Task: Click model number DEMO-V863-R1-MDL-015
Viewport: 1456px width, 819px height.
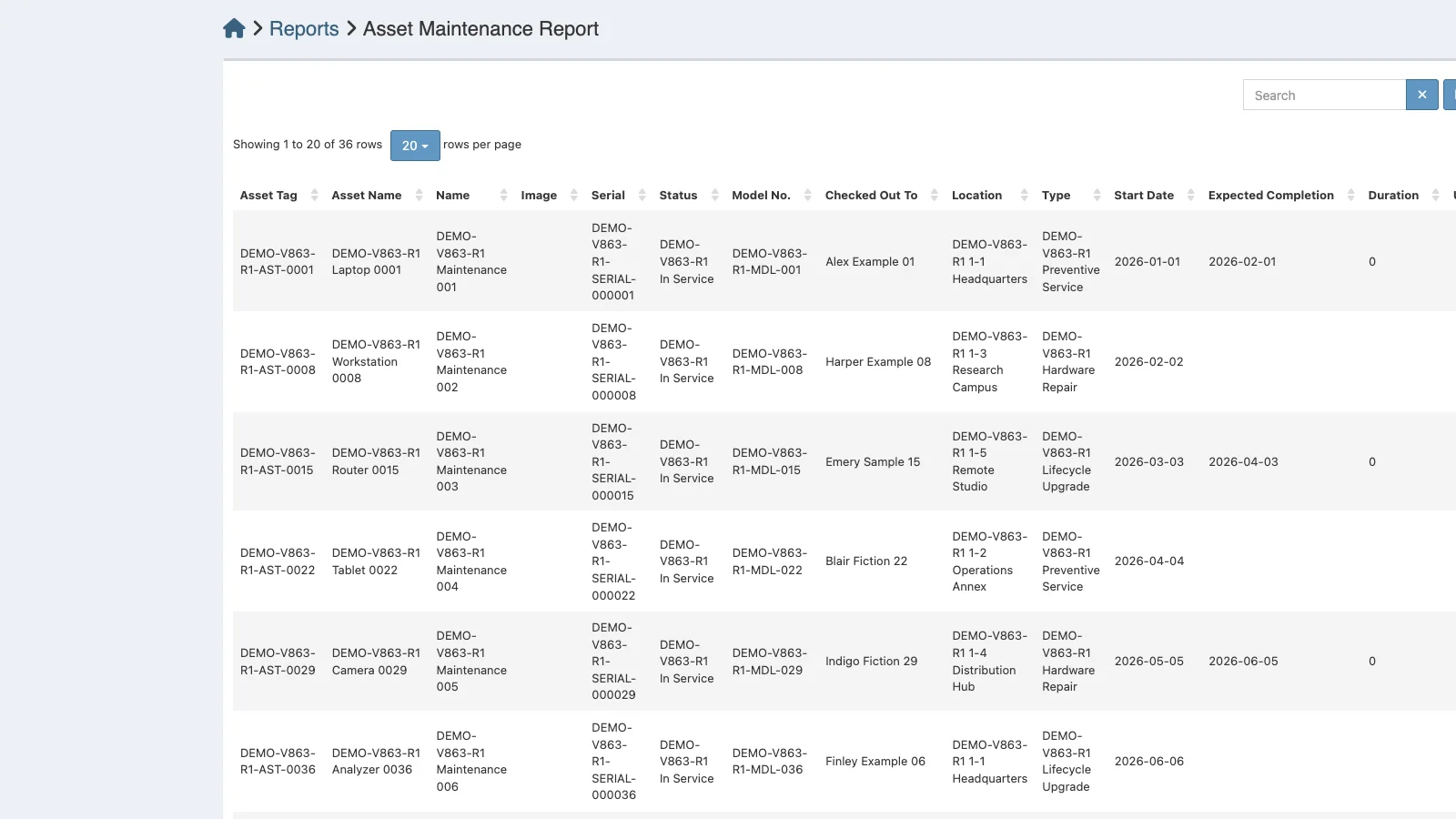Action: (769, 461)
